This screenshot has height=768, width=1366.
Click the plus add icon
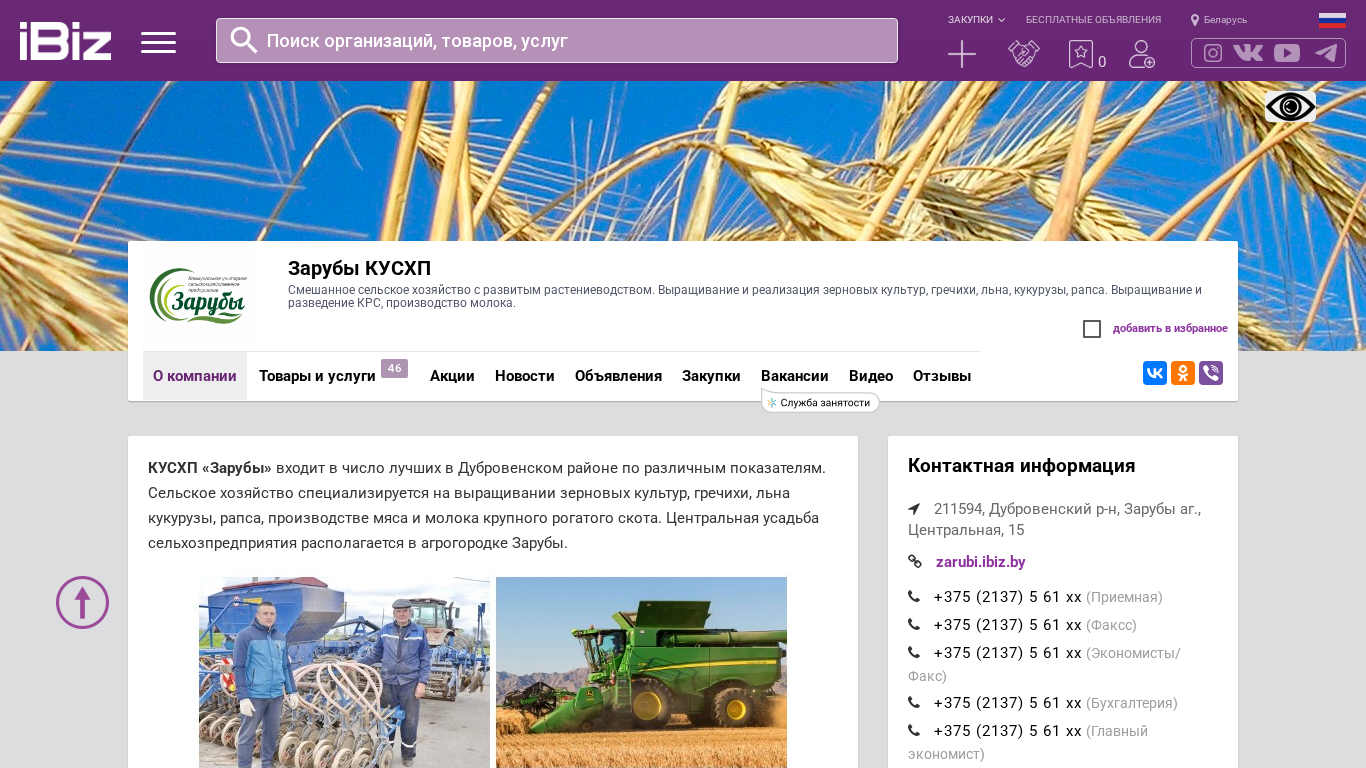click(x=962, y=54)
